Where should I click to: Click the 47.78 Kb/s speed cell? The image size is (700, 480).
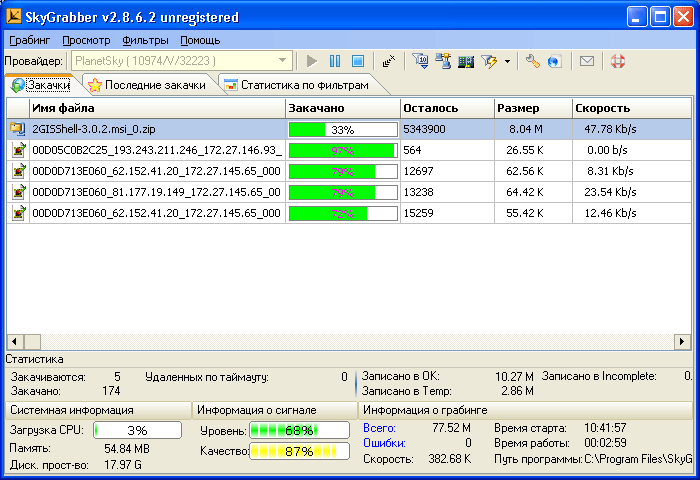point(610,129)
